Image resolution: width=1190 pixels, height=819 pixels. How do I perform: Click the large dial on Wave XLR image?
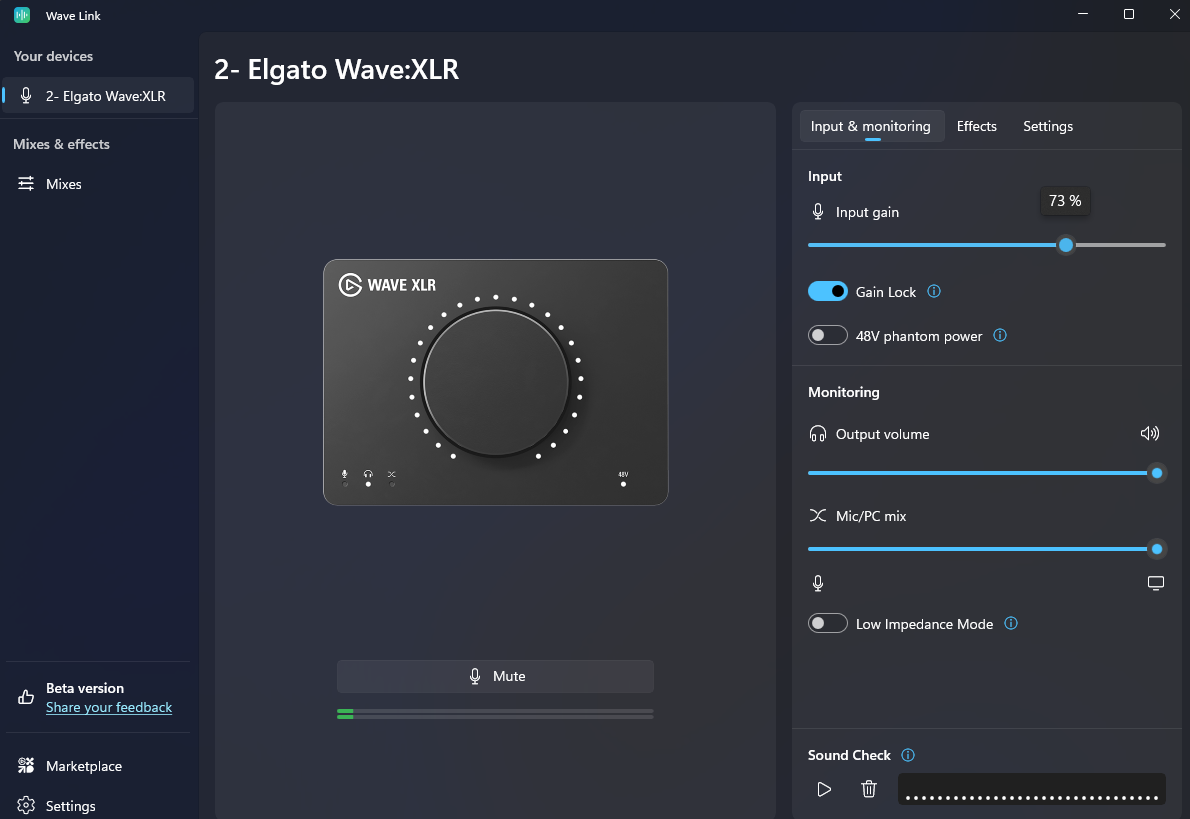pos(496,383)
